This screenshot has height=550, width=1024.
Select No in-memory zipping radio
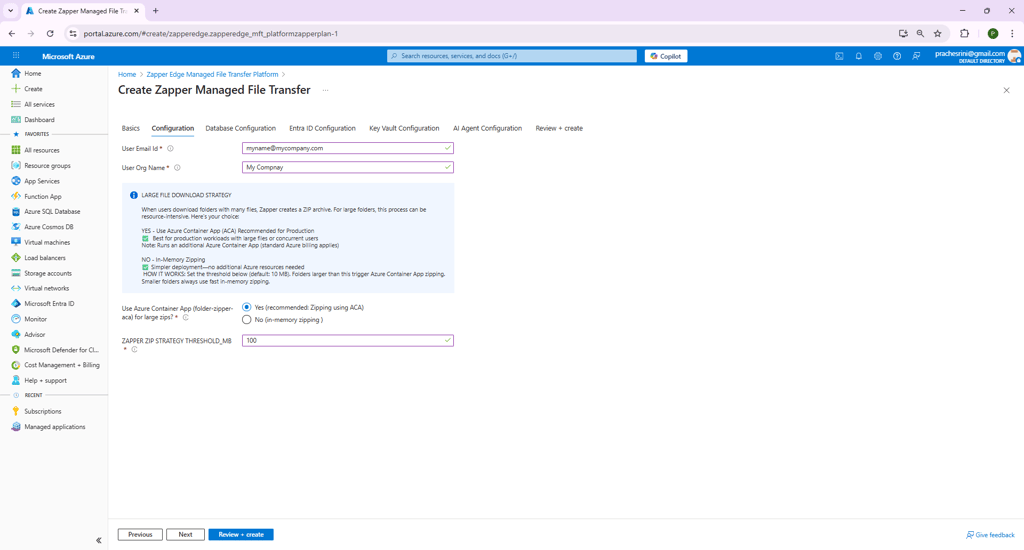246,319
